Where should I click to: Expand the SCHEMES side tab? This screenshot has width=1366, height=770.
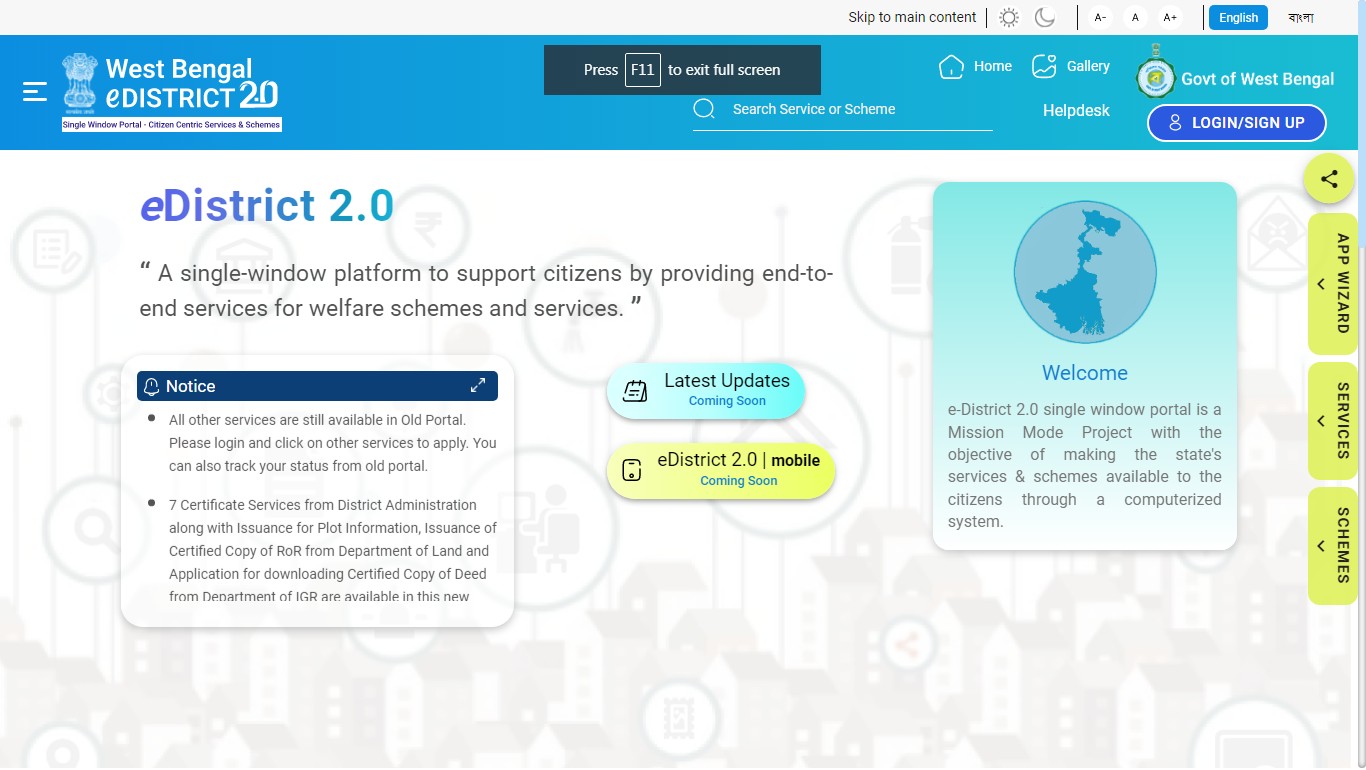(x=1332, y=546)
